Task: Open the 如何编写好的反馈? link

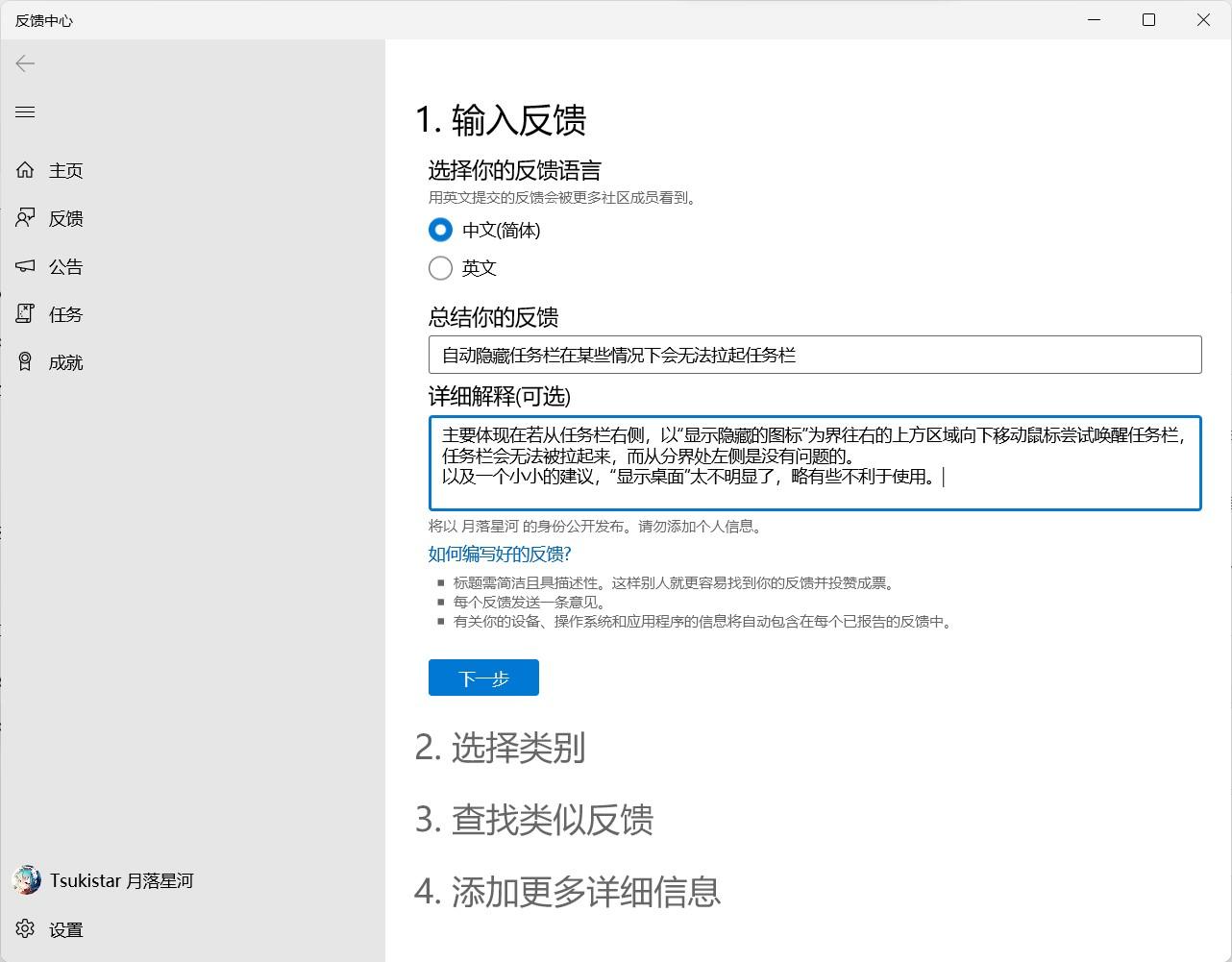Action: click(x=500, y=554)
